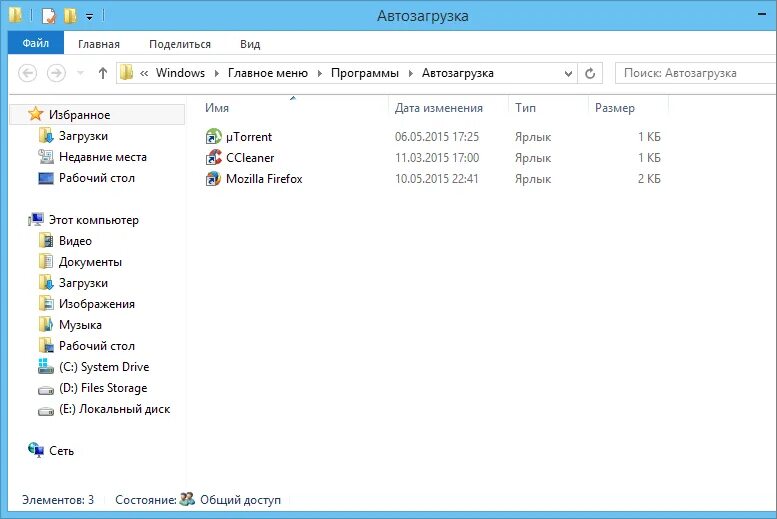Click Главное меню in the breadcrumb path

268,73
